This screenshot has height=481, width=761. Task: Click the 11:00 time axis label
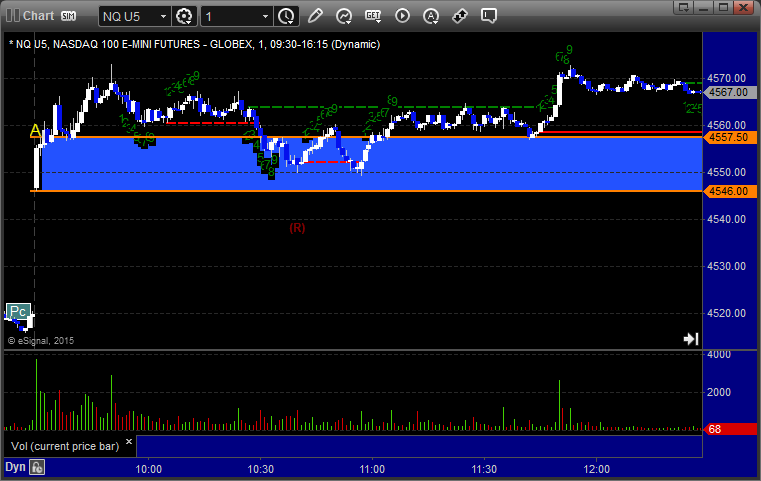372,469
